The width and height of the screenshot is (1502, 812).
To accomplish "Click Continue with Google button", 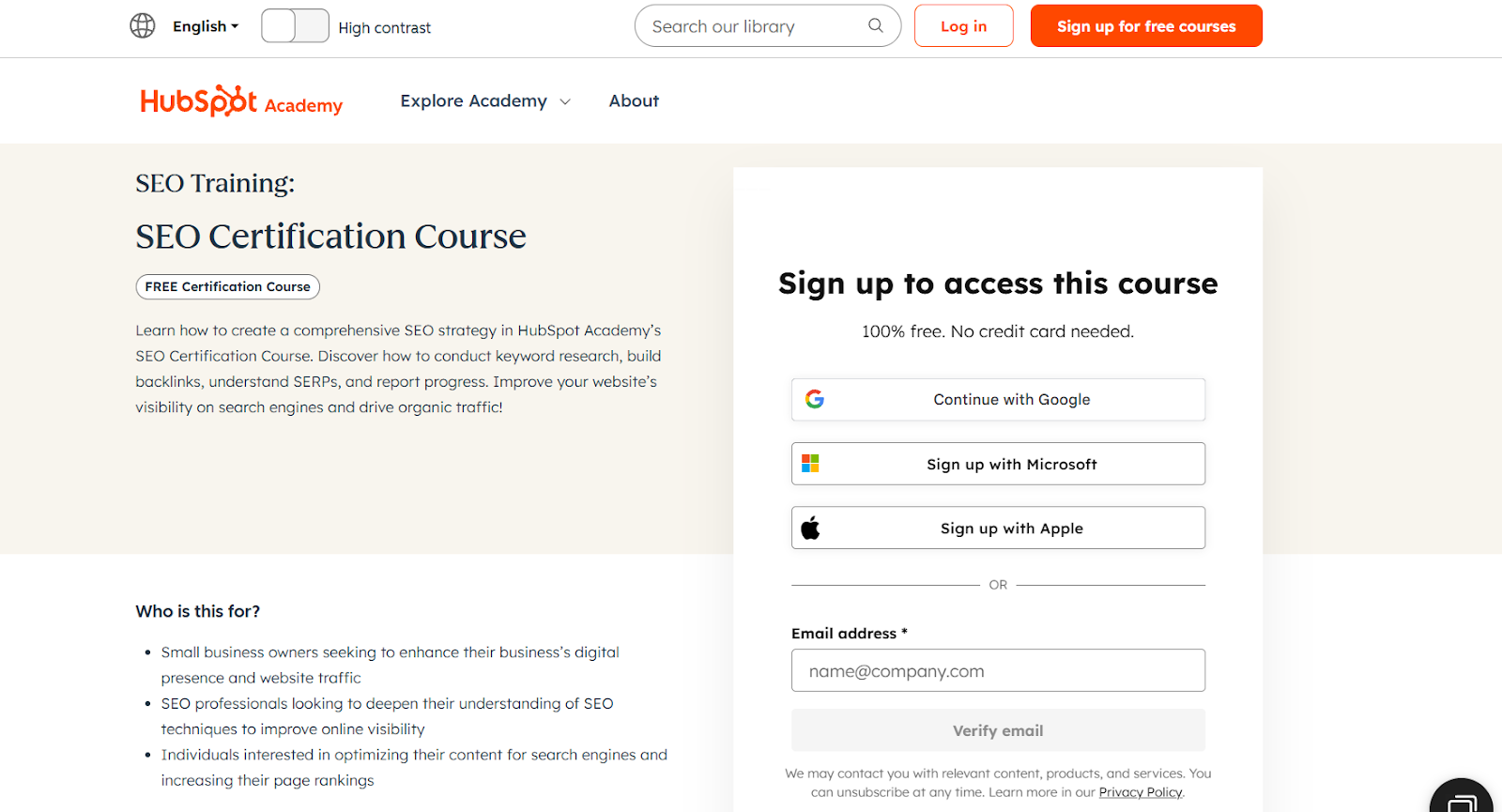I will click(x=998, y=400).
